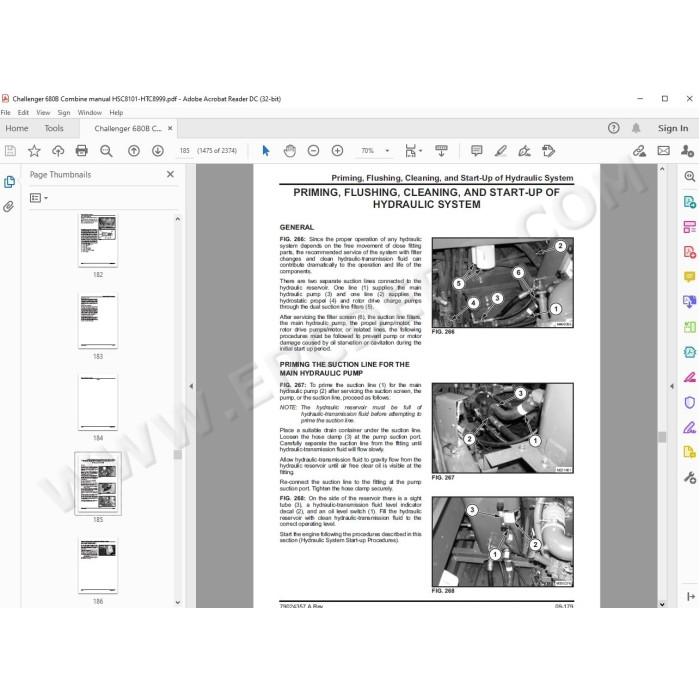Open Comment tool in right pane
Screen dimensions: 700x700
tap(690, 277)
